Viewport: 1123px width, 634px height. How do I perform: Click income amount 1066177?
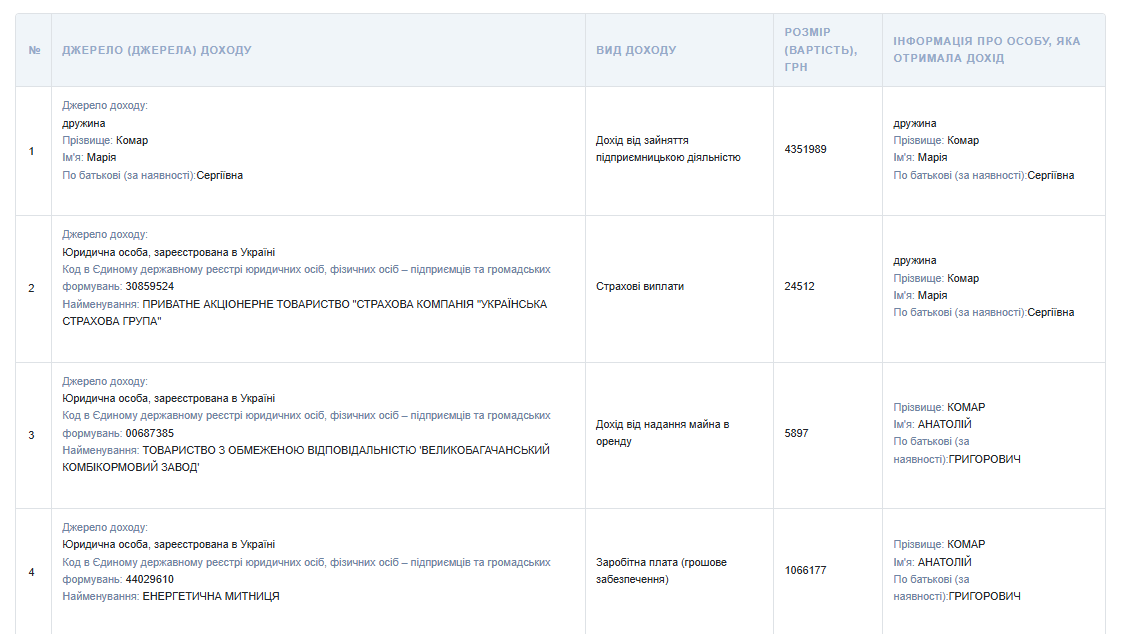pyautogui.click(x=805, y=570)
